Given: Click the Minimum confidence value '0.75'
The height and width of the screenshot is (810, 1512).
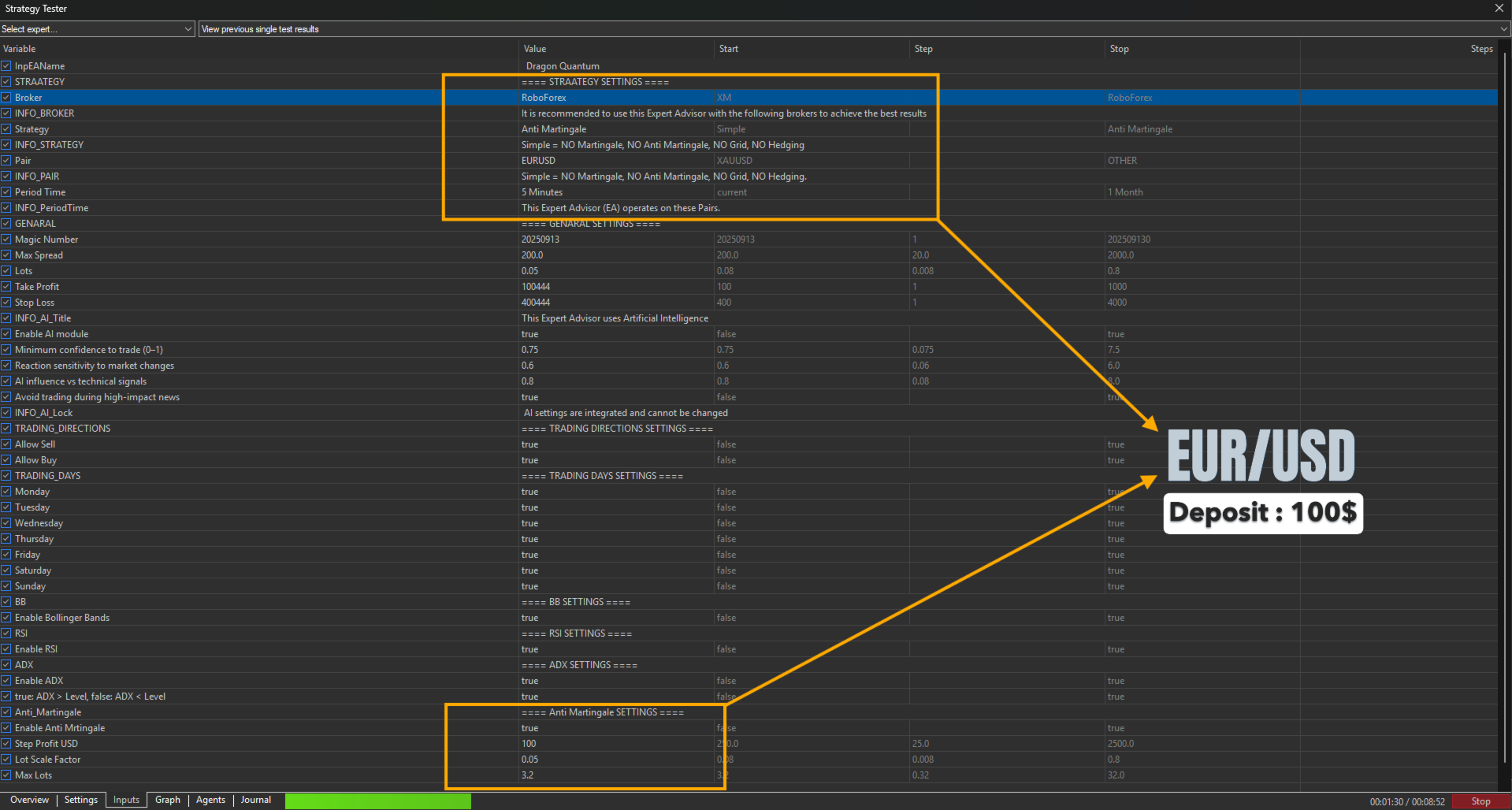Looking at the screenshot, I should point(530,350).
